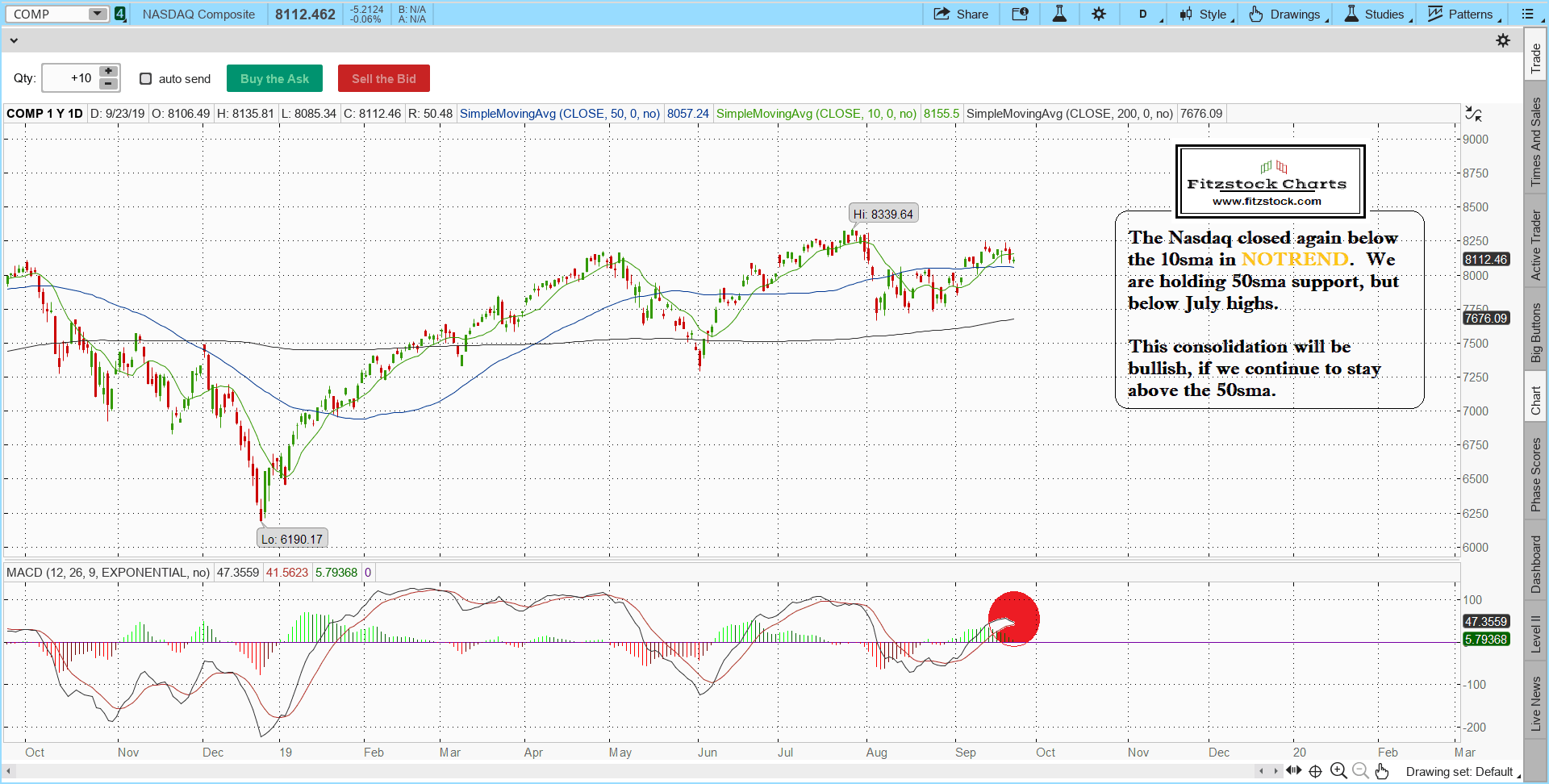Screen dimensions: 1549x784
Task: Open chart settings gear in the top toolbar
Action: click(x=1099, y=14)
